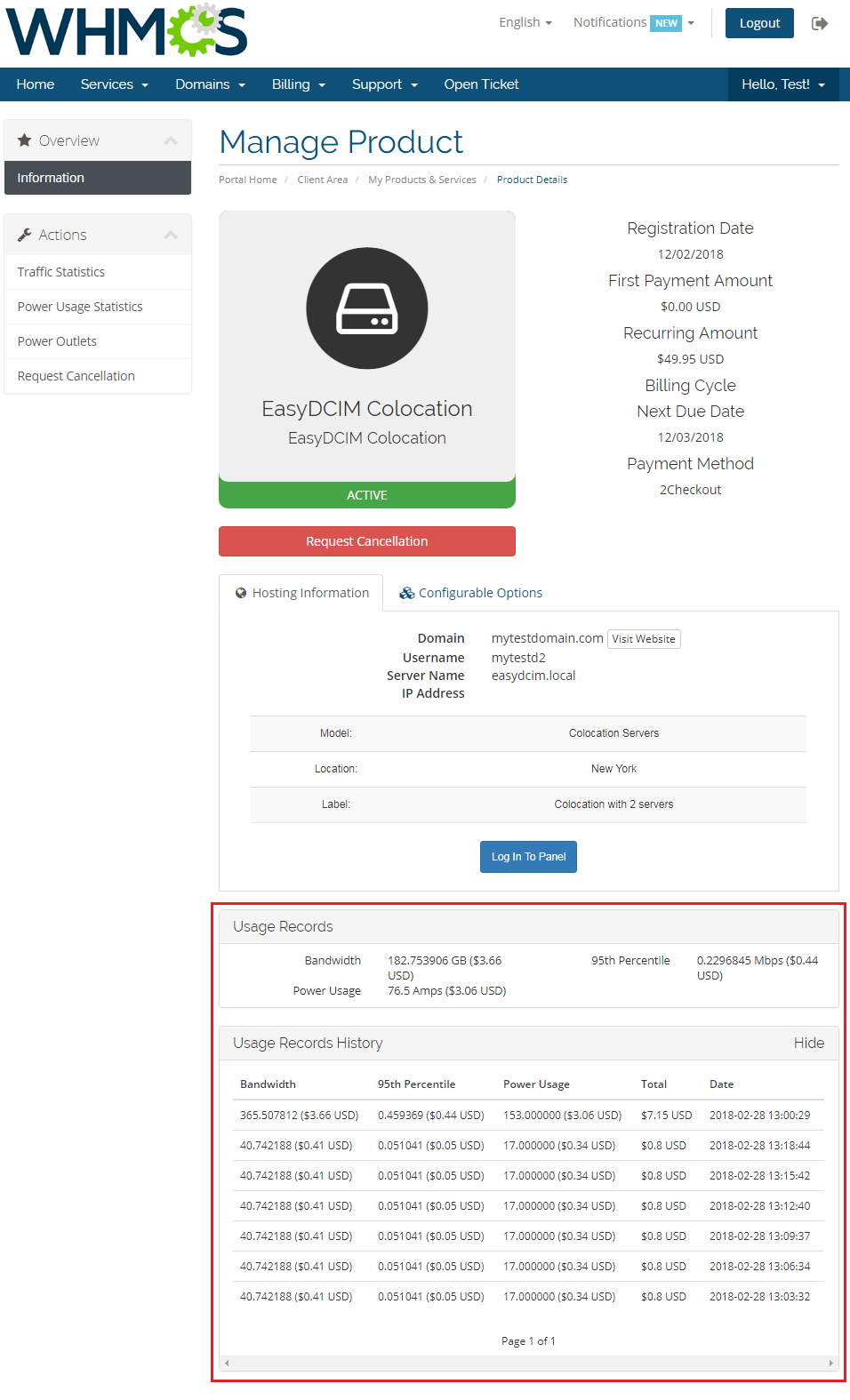Expand the Domains menu
The width and height of the screenshot is (850, 1400).
[210, 84]
